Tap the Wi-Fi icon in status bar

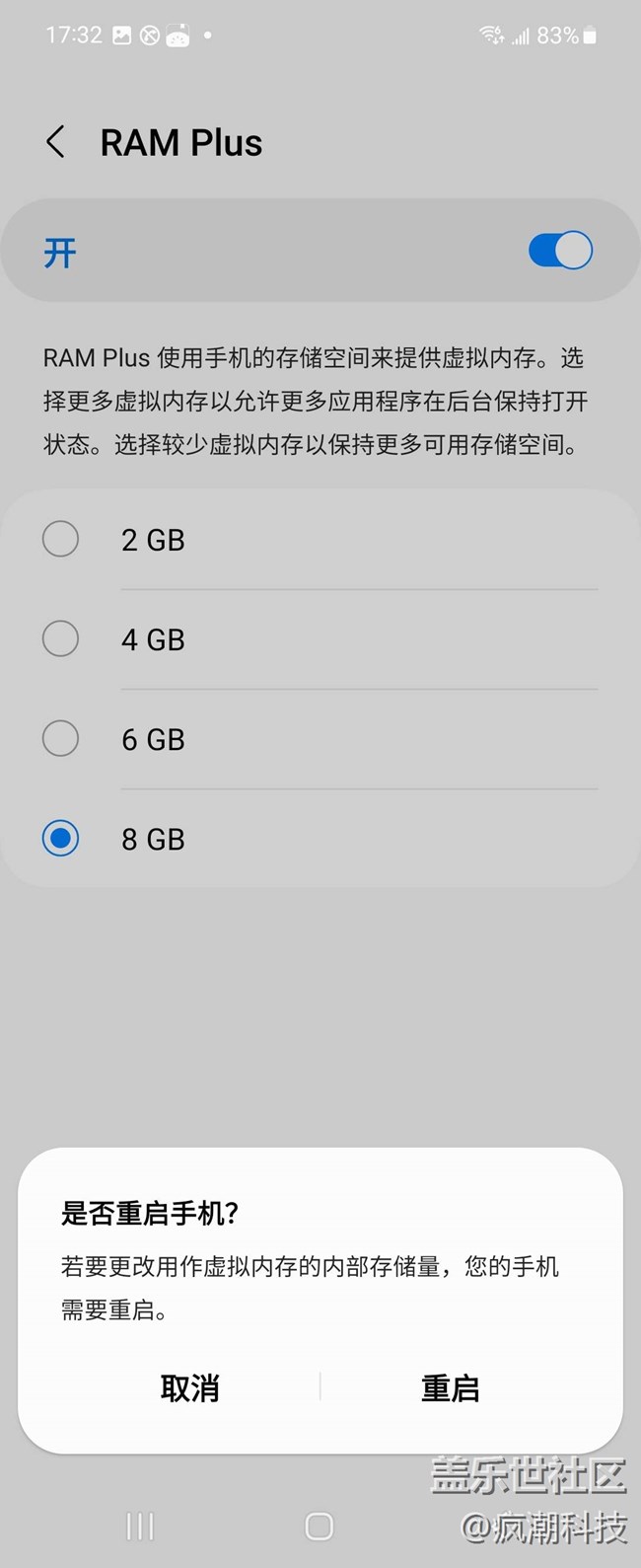(x=491, y=36)
